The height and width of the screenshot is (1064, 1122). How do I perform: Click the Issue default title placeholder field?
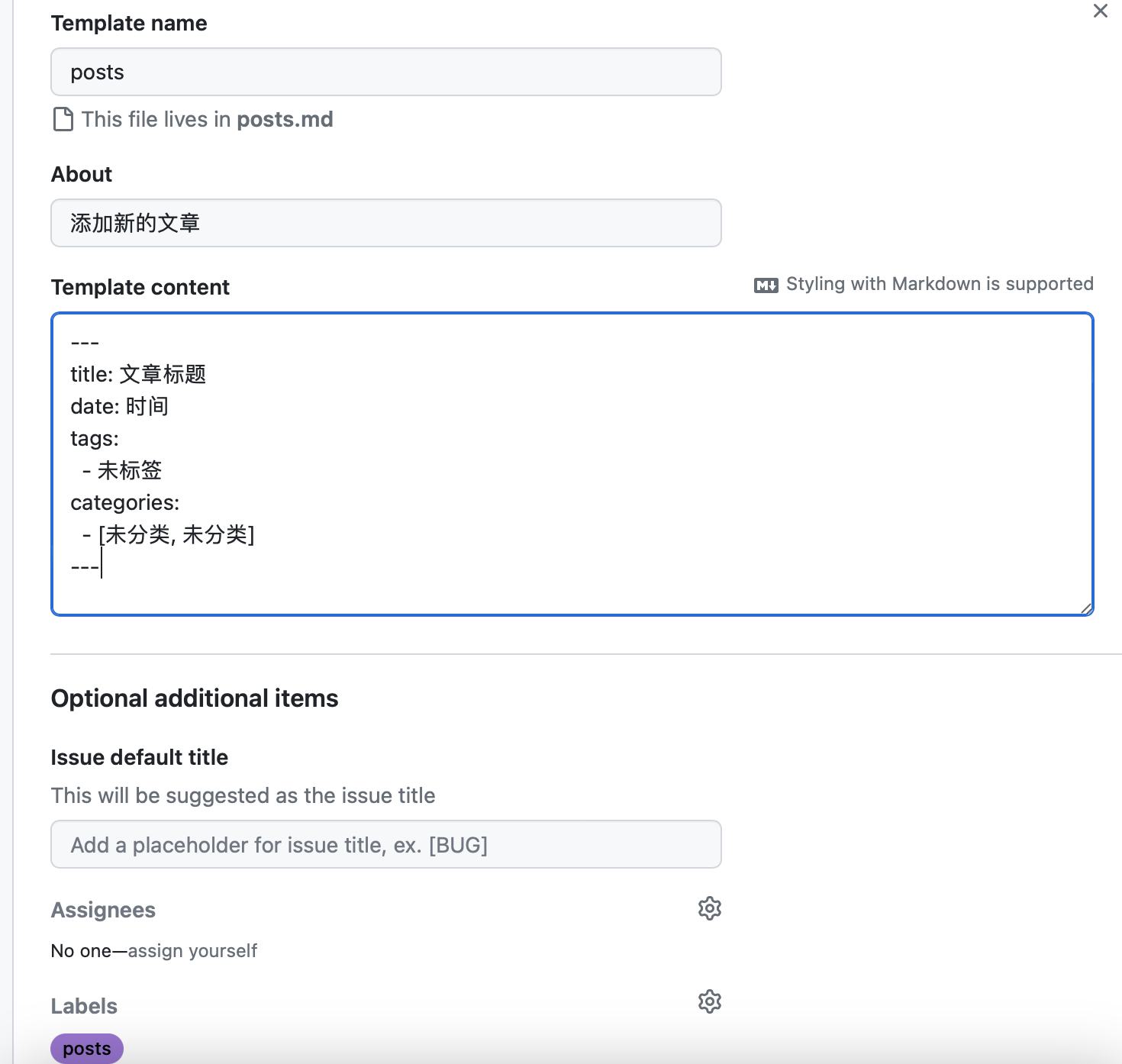[x=385, y=844]
